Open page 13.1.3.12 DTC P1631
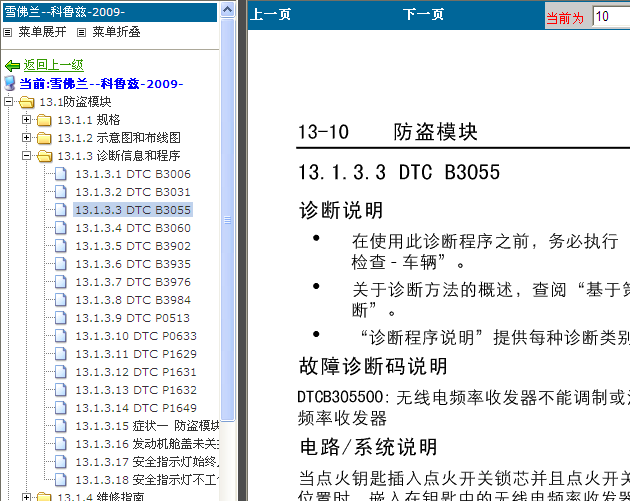This screenshot has height=501, width=630. (136, 372)
